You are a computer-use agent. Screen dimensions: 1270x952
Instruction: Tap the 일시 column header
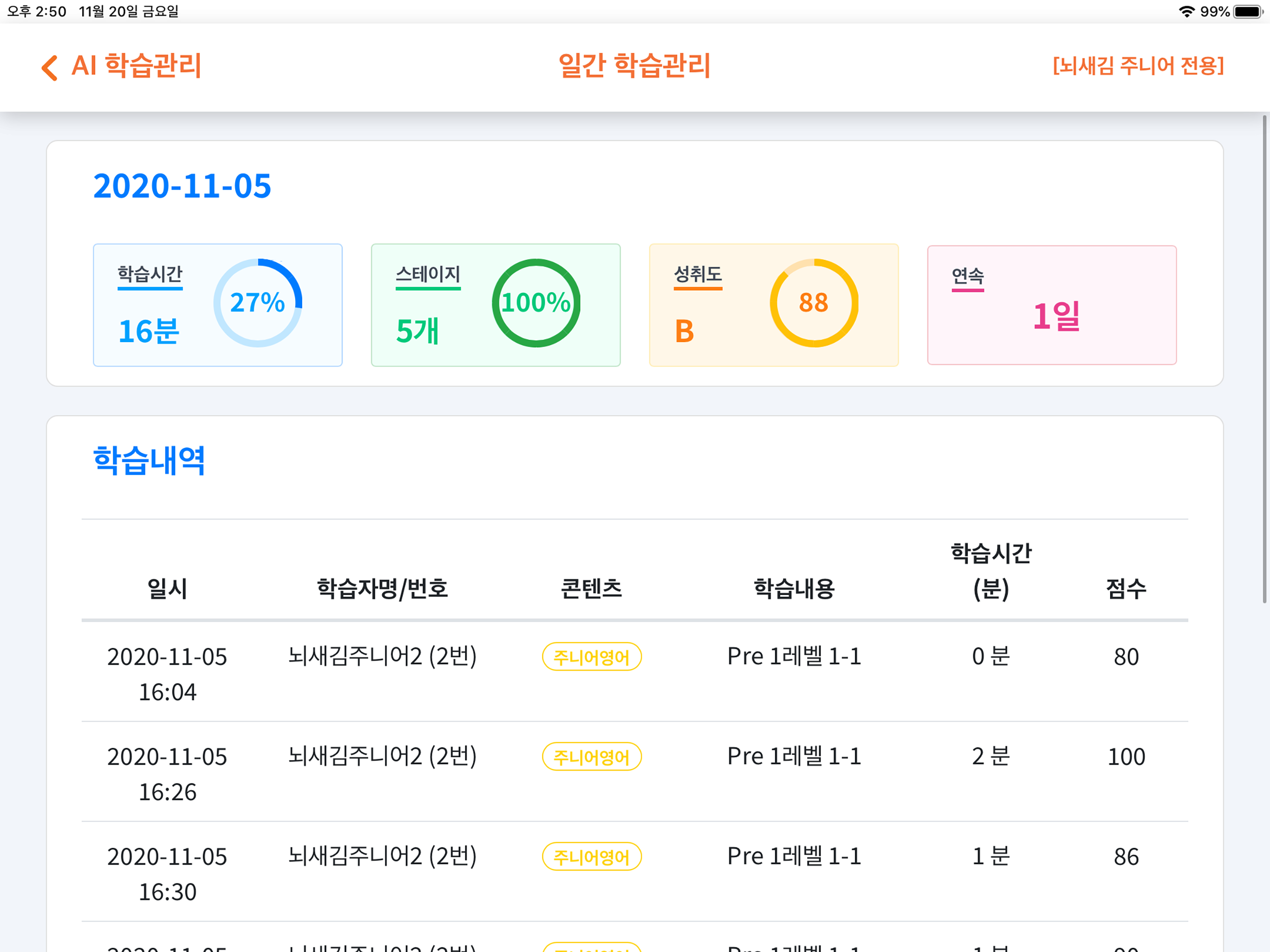tap(167, 588)
